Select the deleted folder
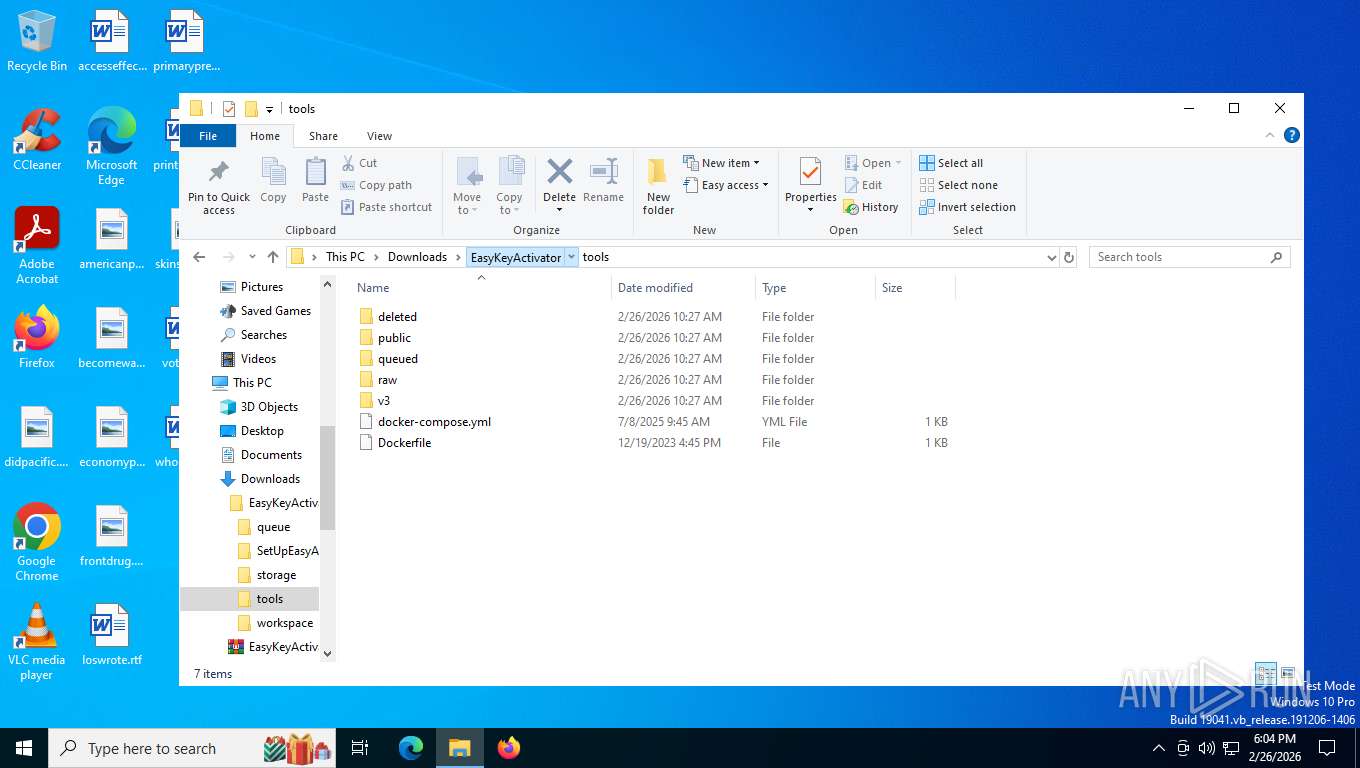1360x768 pixels. pyautogui.click(x=397, y=317)
